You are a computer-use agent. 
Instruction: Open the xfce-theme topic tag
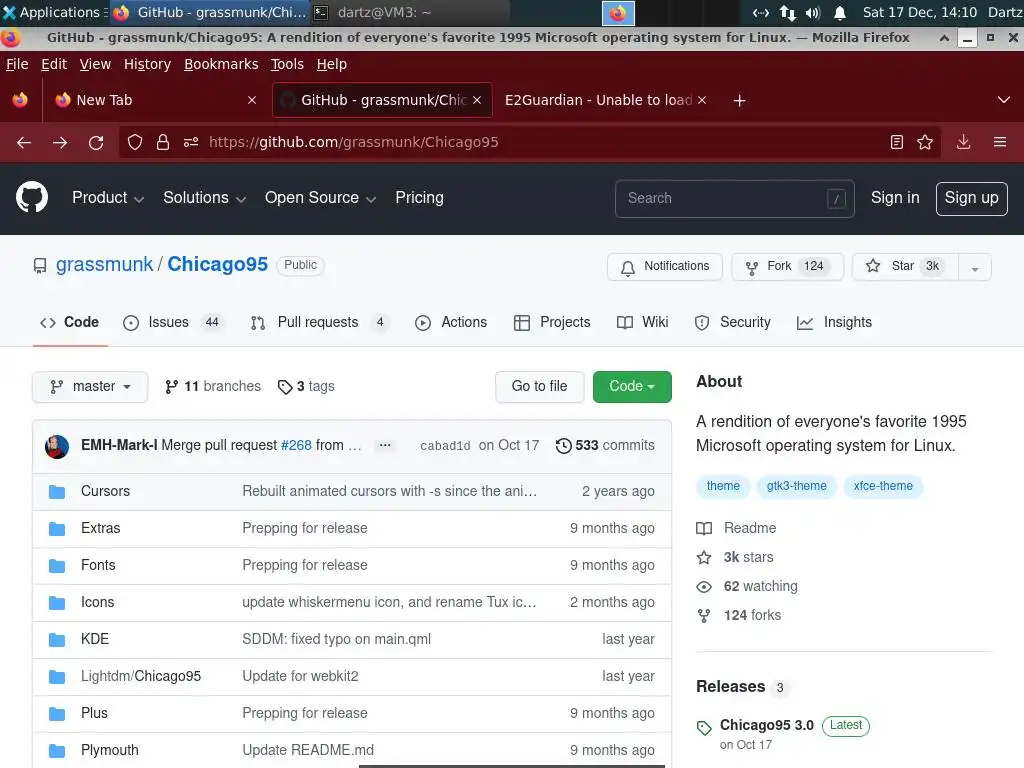pyautogui.click(x=883, y=487)
